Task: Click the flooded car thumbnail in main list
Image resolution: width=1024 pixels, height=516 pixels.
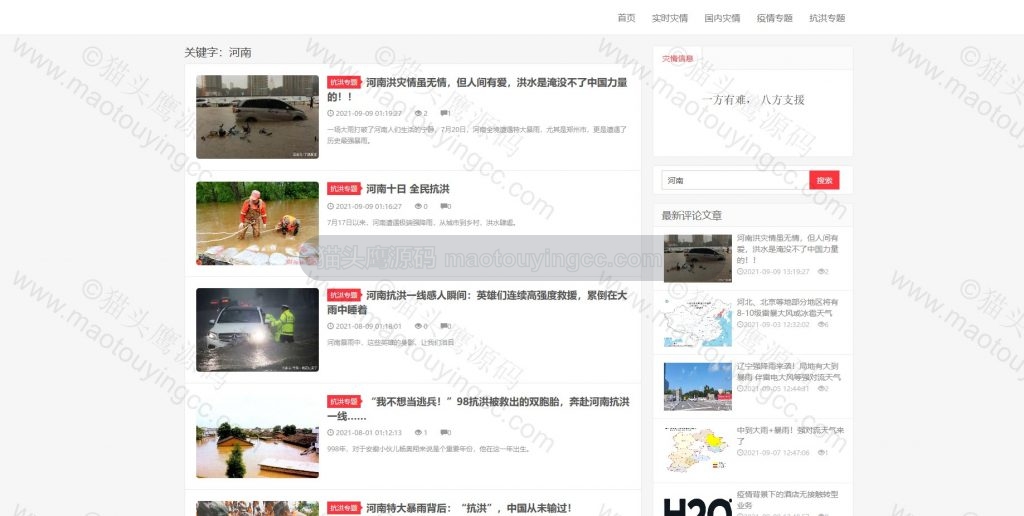Action: click(x=257, y=117)
